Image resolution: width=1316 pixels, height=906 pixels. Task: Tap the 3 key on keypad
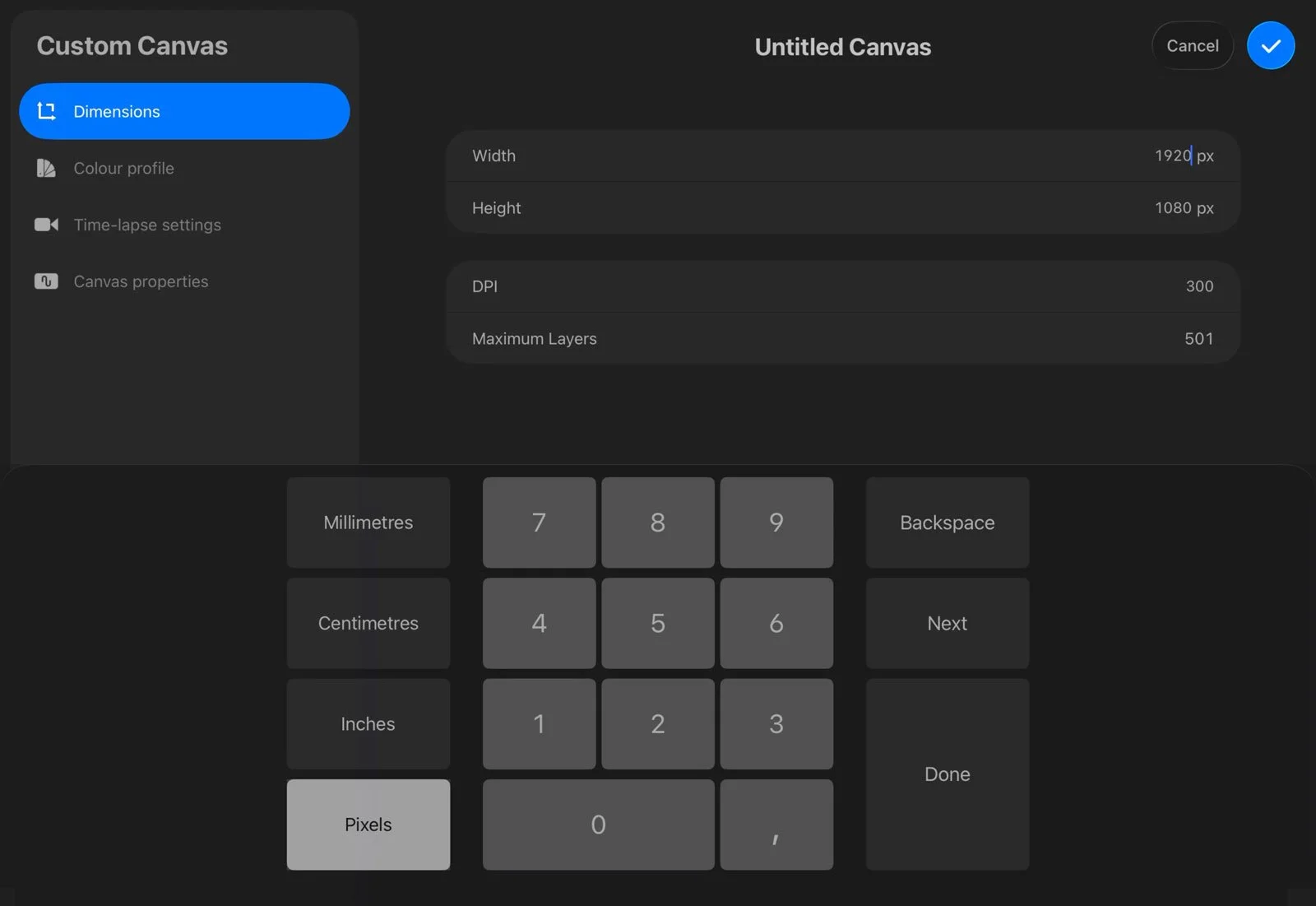click(x=776, y=724)
